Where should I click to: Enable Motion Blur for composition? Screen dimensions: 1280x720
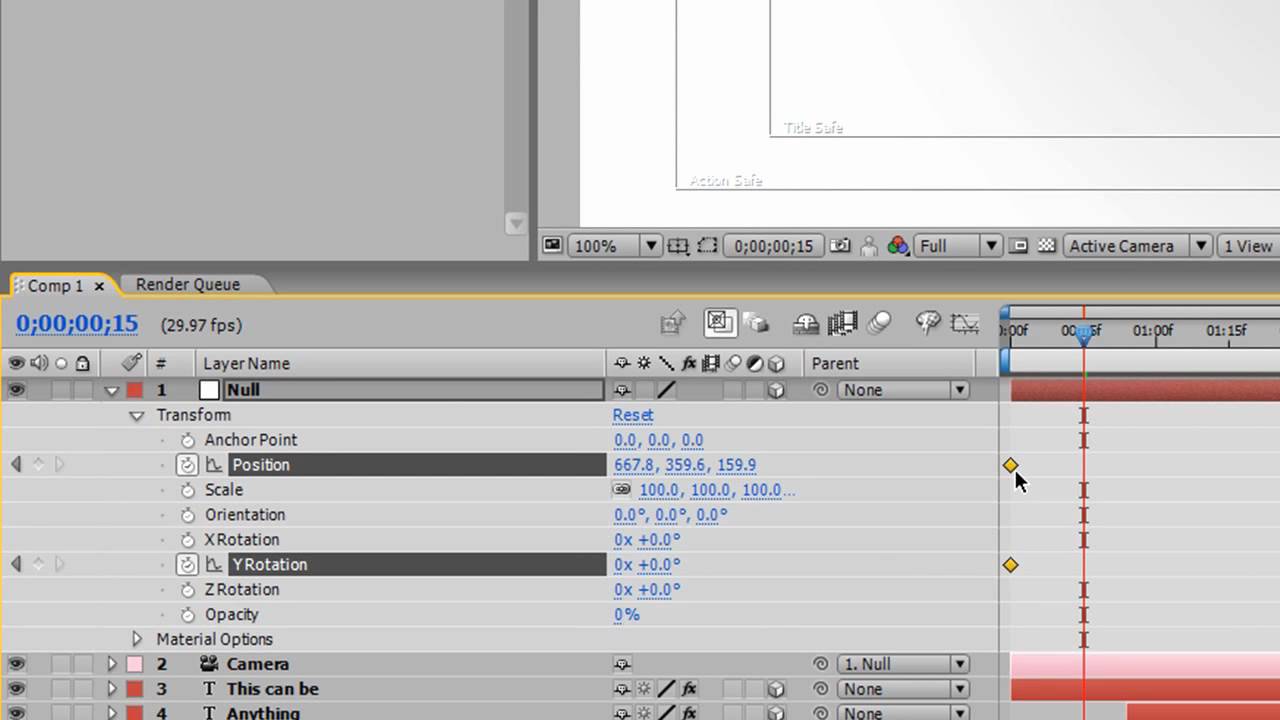(880, 323)
